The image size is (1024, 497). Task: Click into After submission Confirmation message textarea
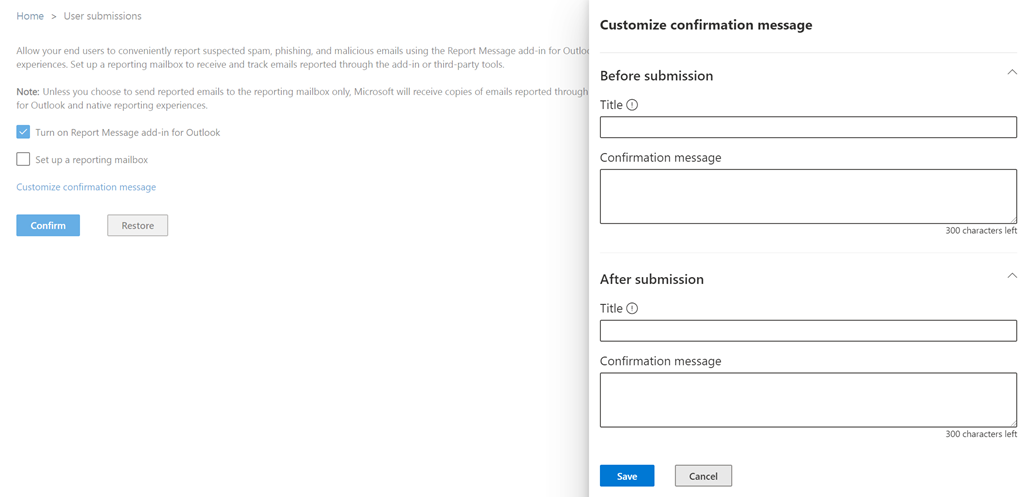[808, 400]
